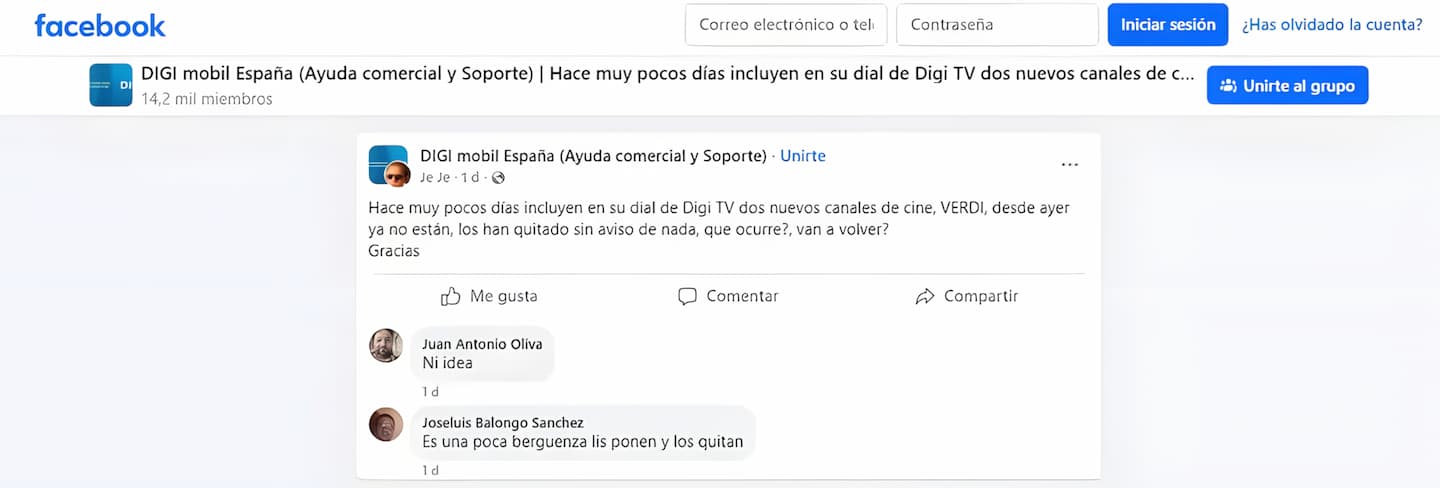
Task: Share the post via Compartir
Action: (x=967, y=296)
